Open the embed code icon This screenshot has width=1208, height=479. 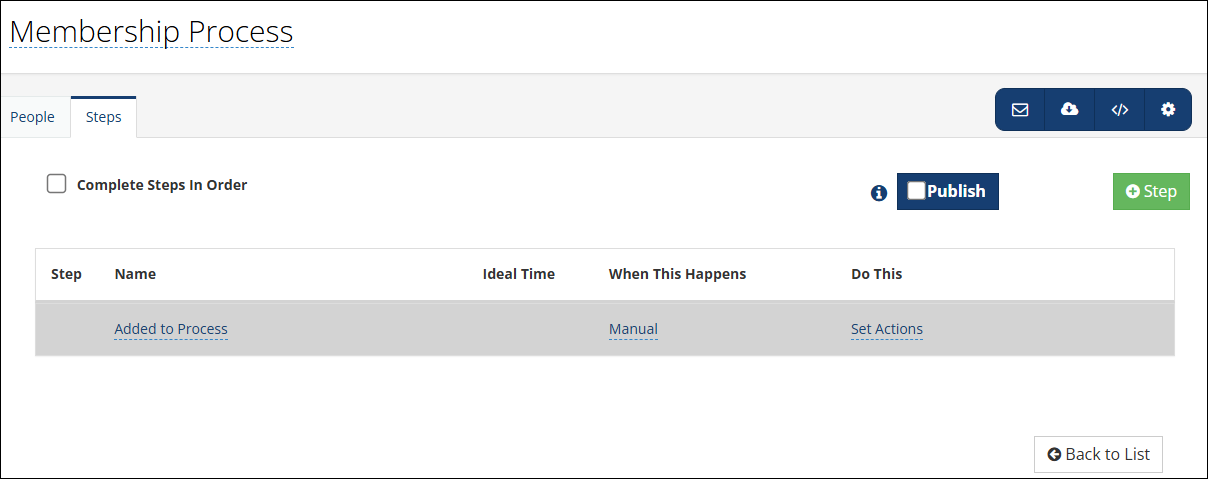click(x=1119, y=110)
